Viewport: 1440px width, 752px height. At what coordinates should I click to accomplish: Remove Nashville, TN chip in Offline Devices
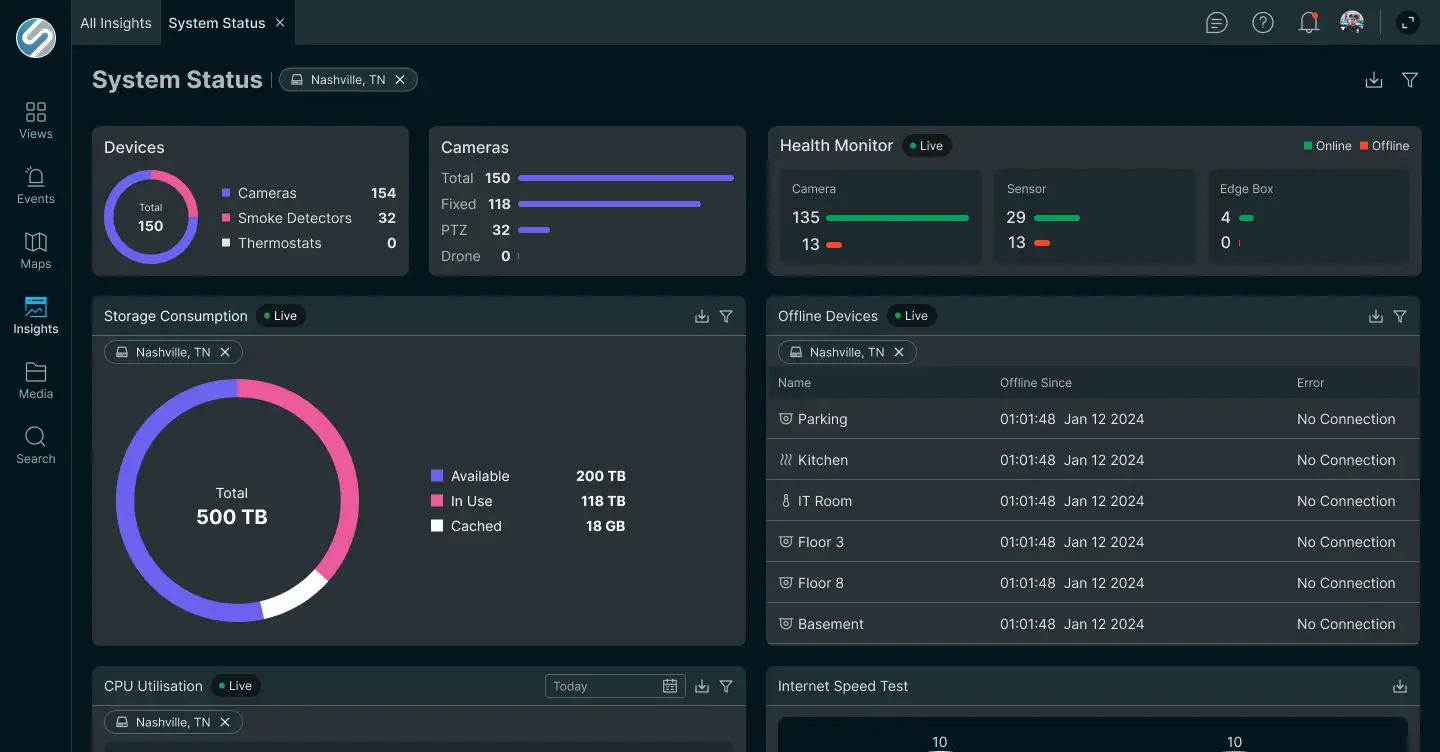[899, 352]
